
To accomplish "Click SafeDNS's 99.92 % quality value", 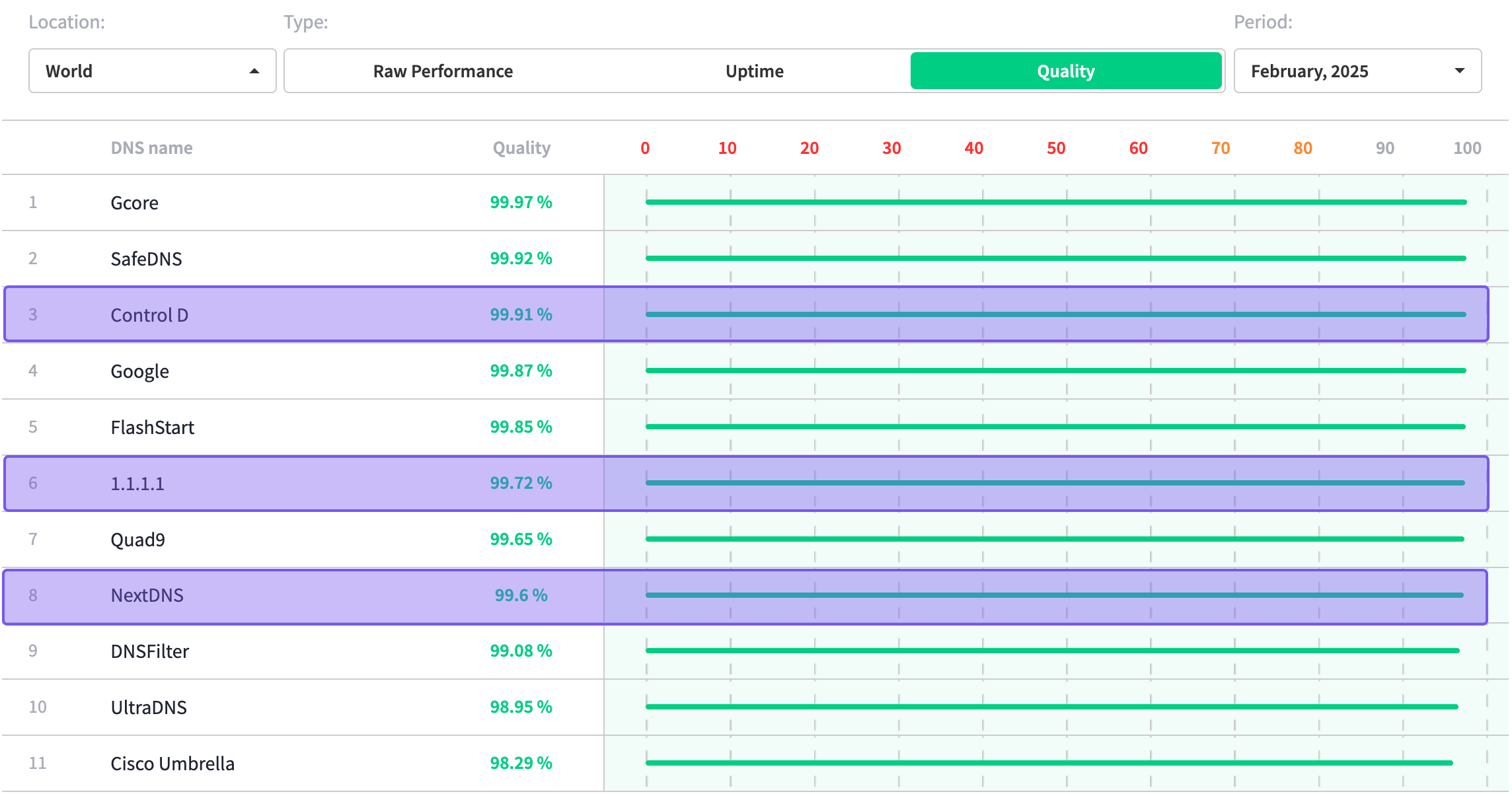I will (521, 258).
